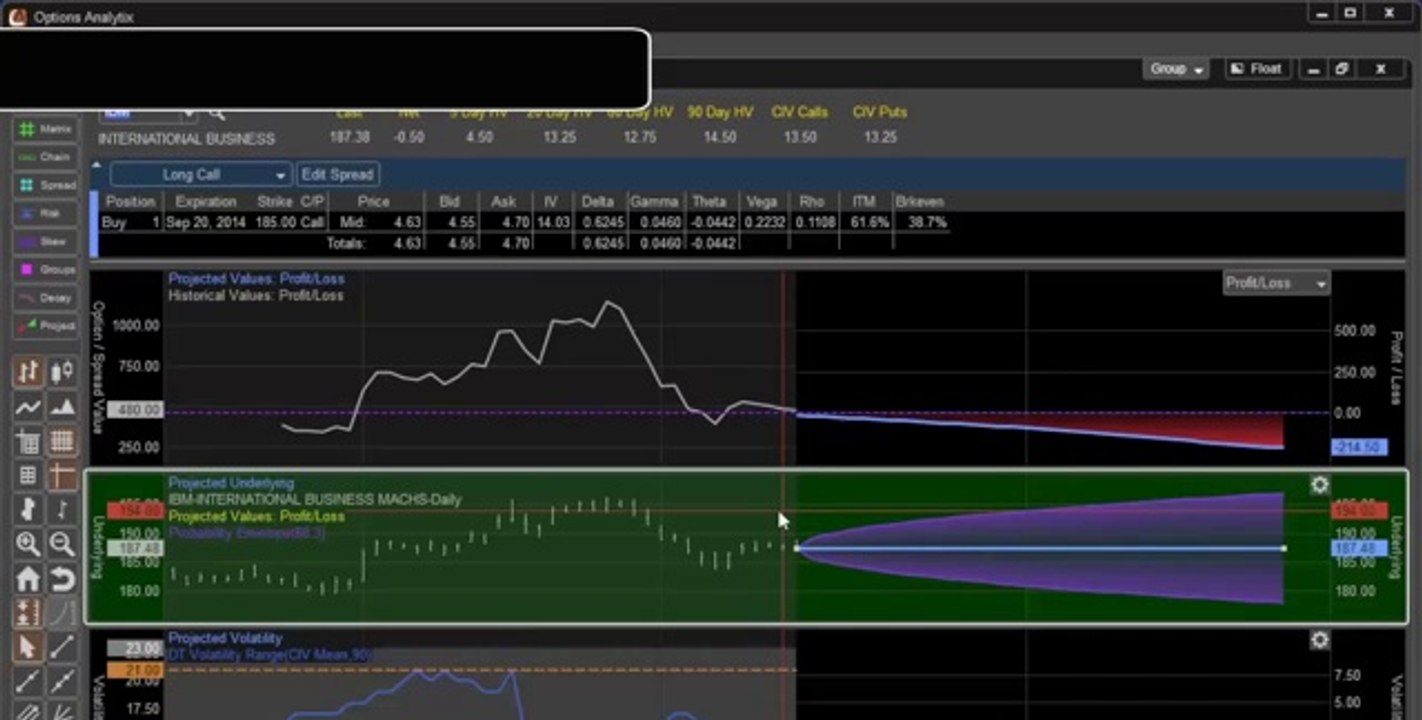
Task: Open the Skew view from the sidebar
Action: click(44, 241)
